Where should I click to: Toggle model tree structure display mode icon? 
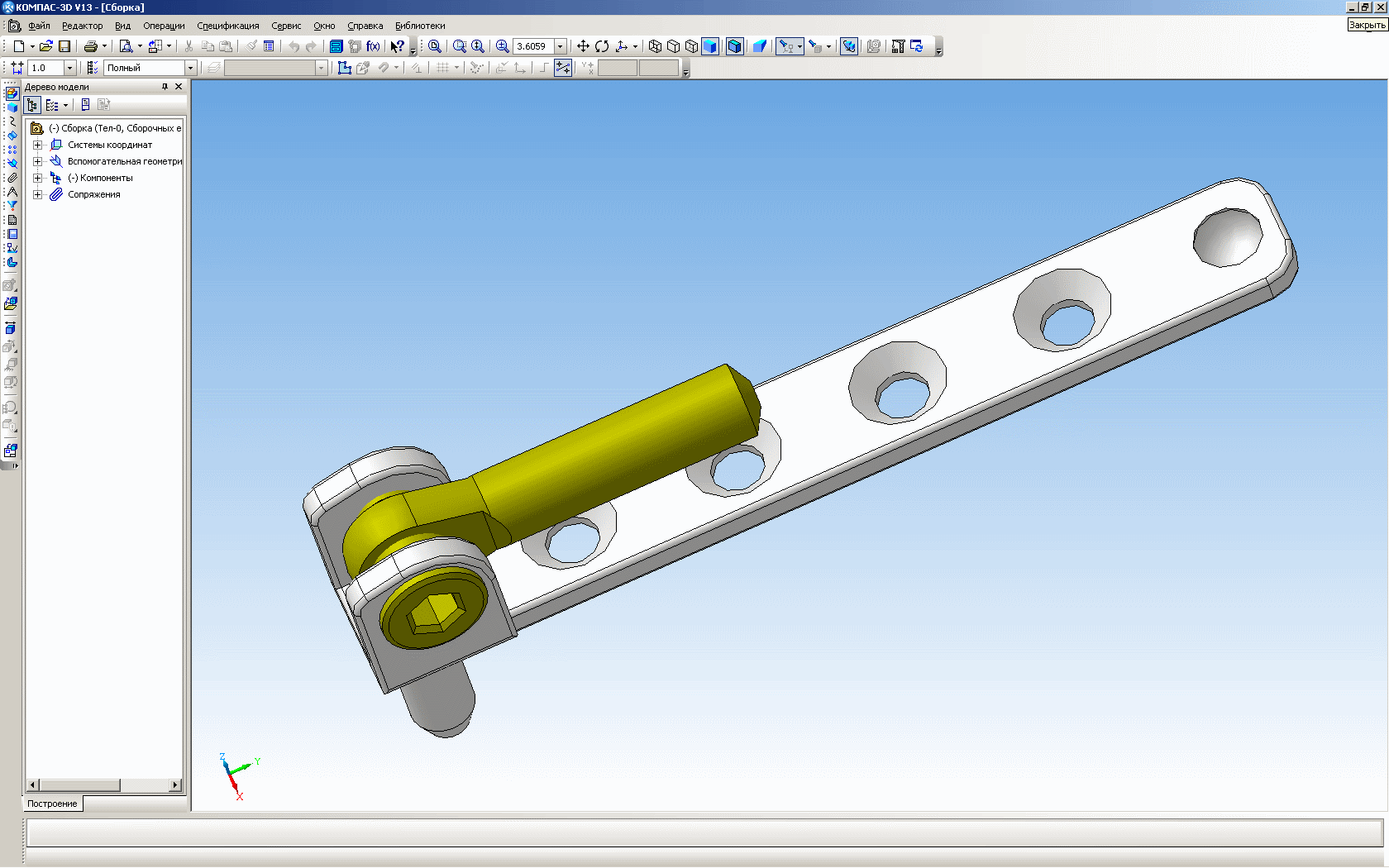coord(32,105)
